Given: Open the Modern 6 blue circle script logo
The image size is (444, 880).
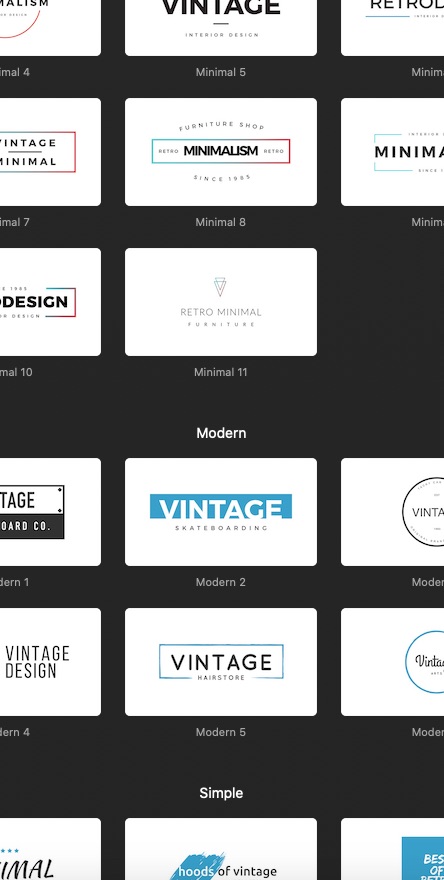Looking at the screenshot, I should [x=392, y=662].
